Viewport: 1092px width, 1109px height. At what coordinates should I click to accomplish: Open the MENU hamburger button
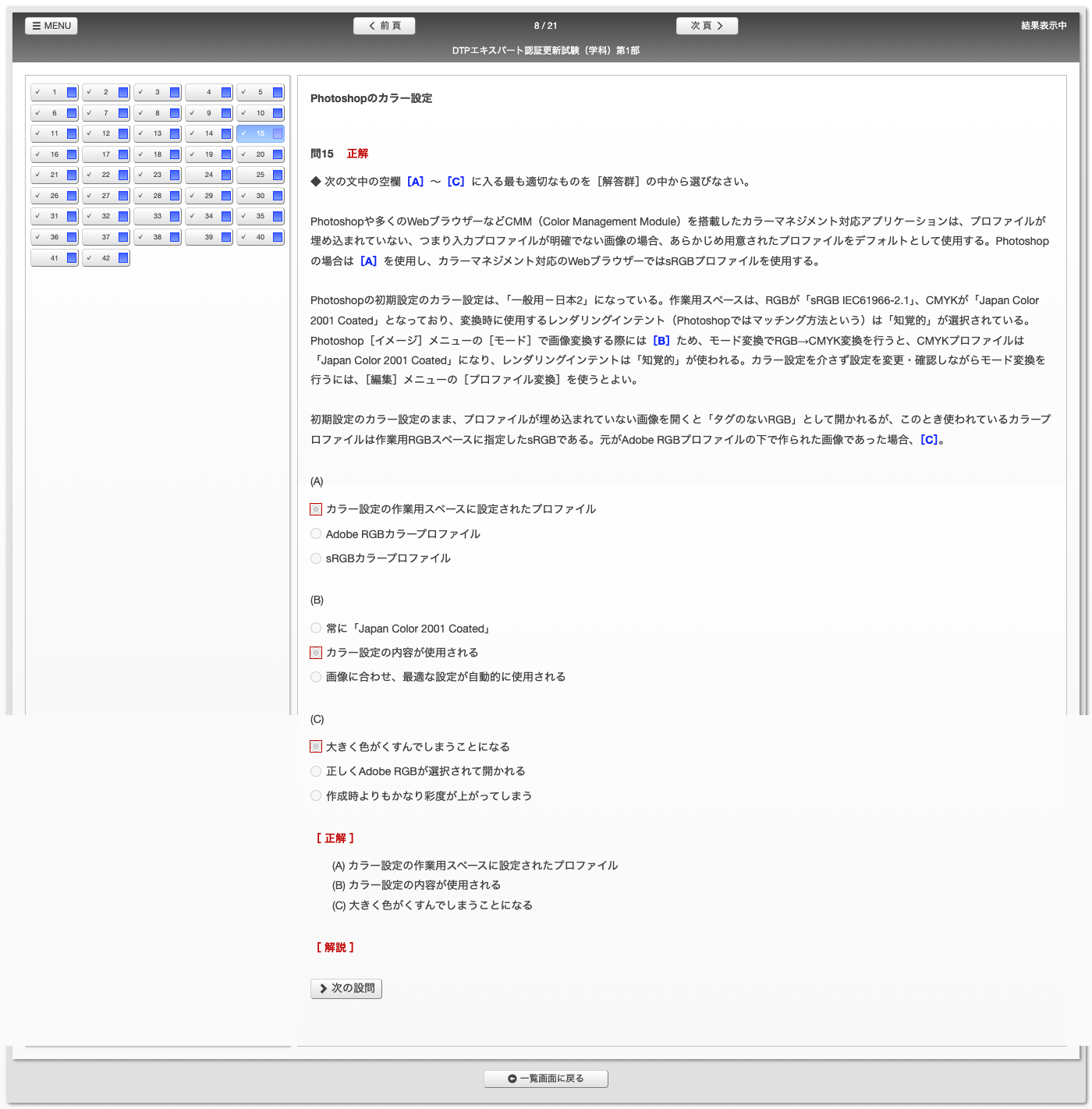(51, 26)
